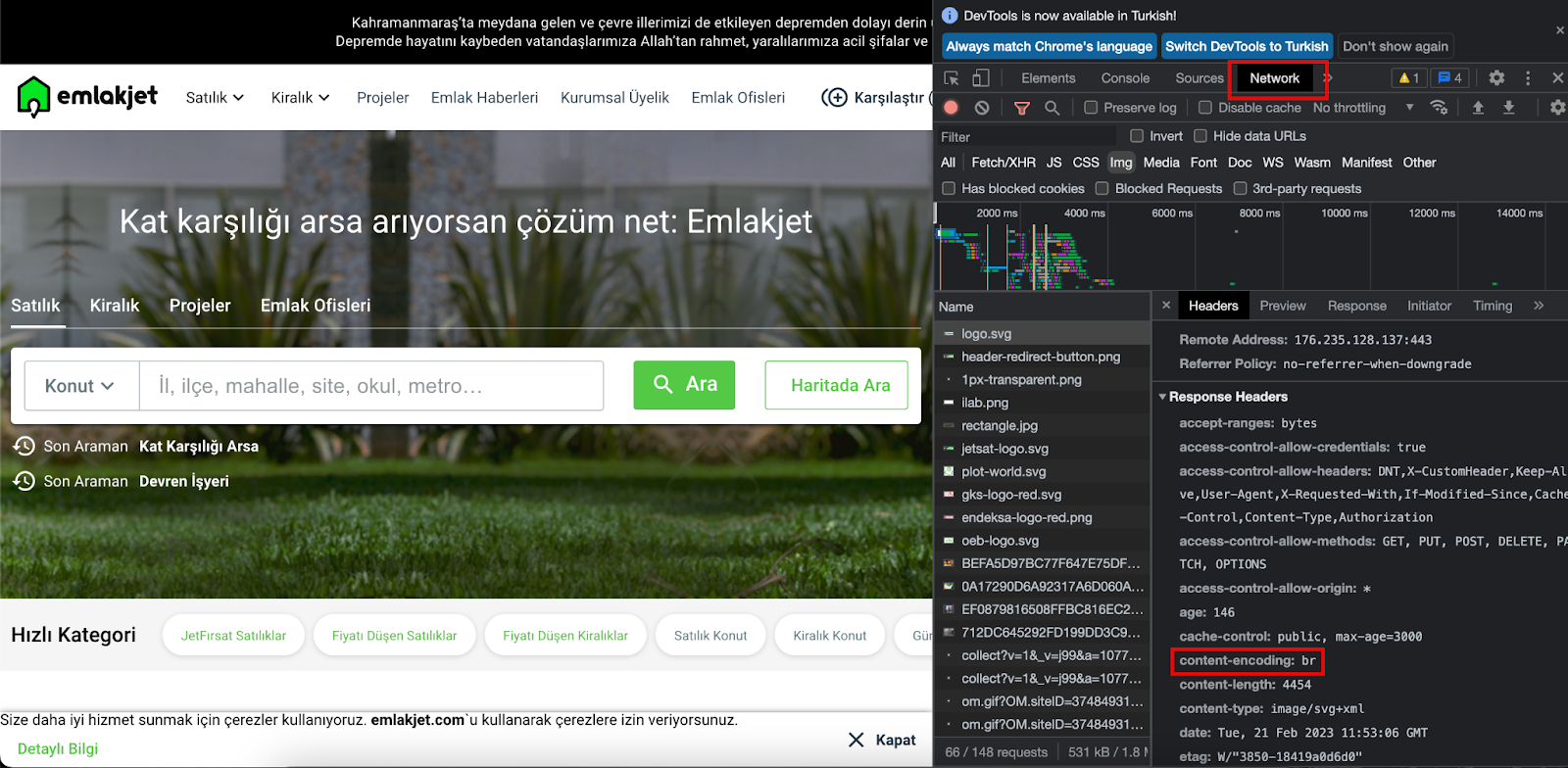1568x768 pixels.
Task: Check the Disable cache option
Action: [x=1205, y=108]
